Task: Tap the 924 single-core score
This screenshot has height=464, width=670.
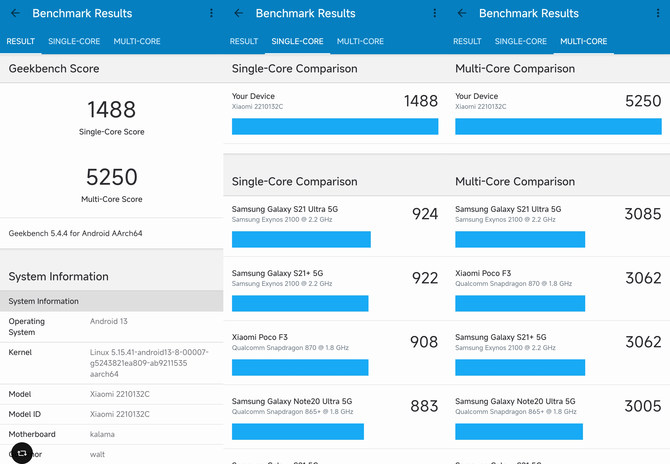Action: [425, 214]
